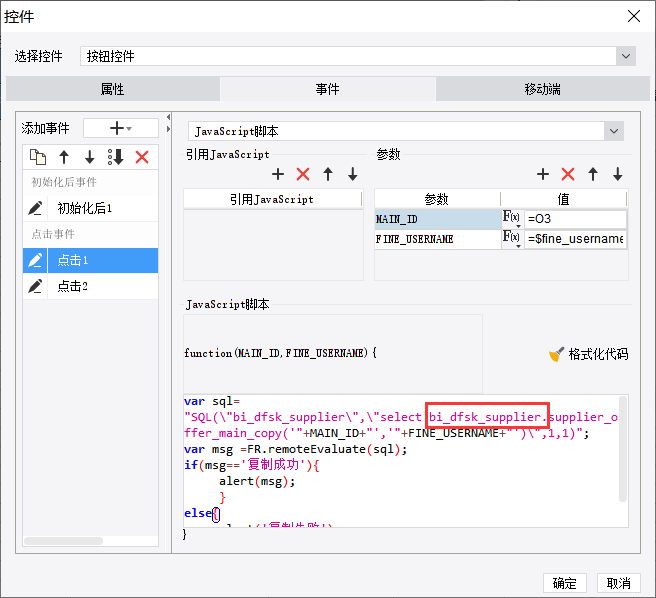The height and width of the screenshot is (598, 656).
Task: Click the 引用JavaScript column header
Action: coord(272,199)
